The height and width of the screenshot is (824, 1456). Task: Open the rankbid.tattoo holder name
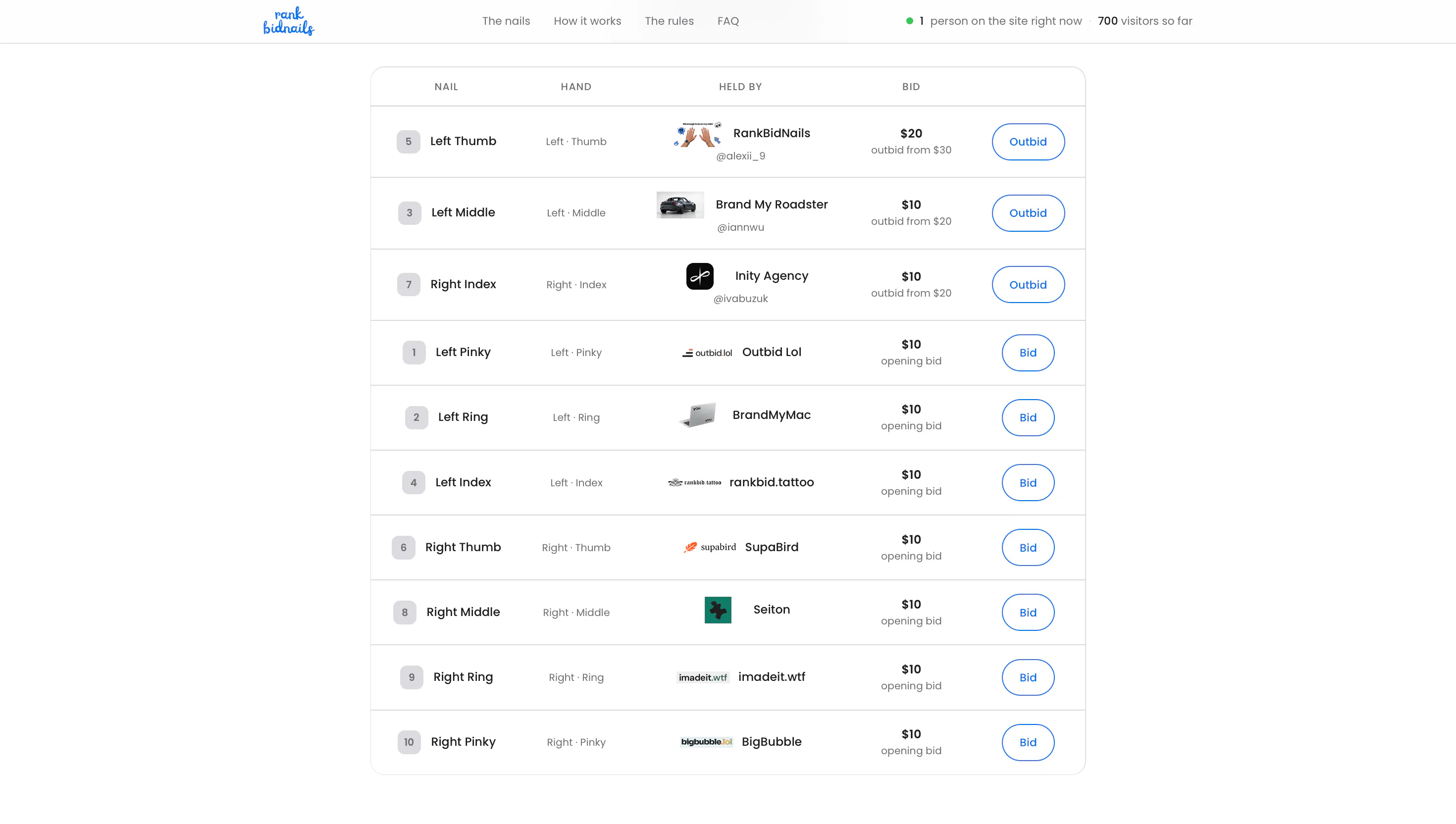(x=771, y=482)
